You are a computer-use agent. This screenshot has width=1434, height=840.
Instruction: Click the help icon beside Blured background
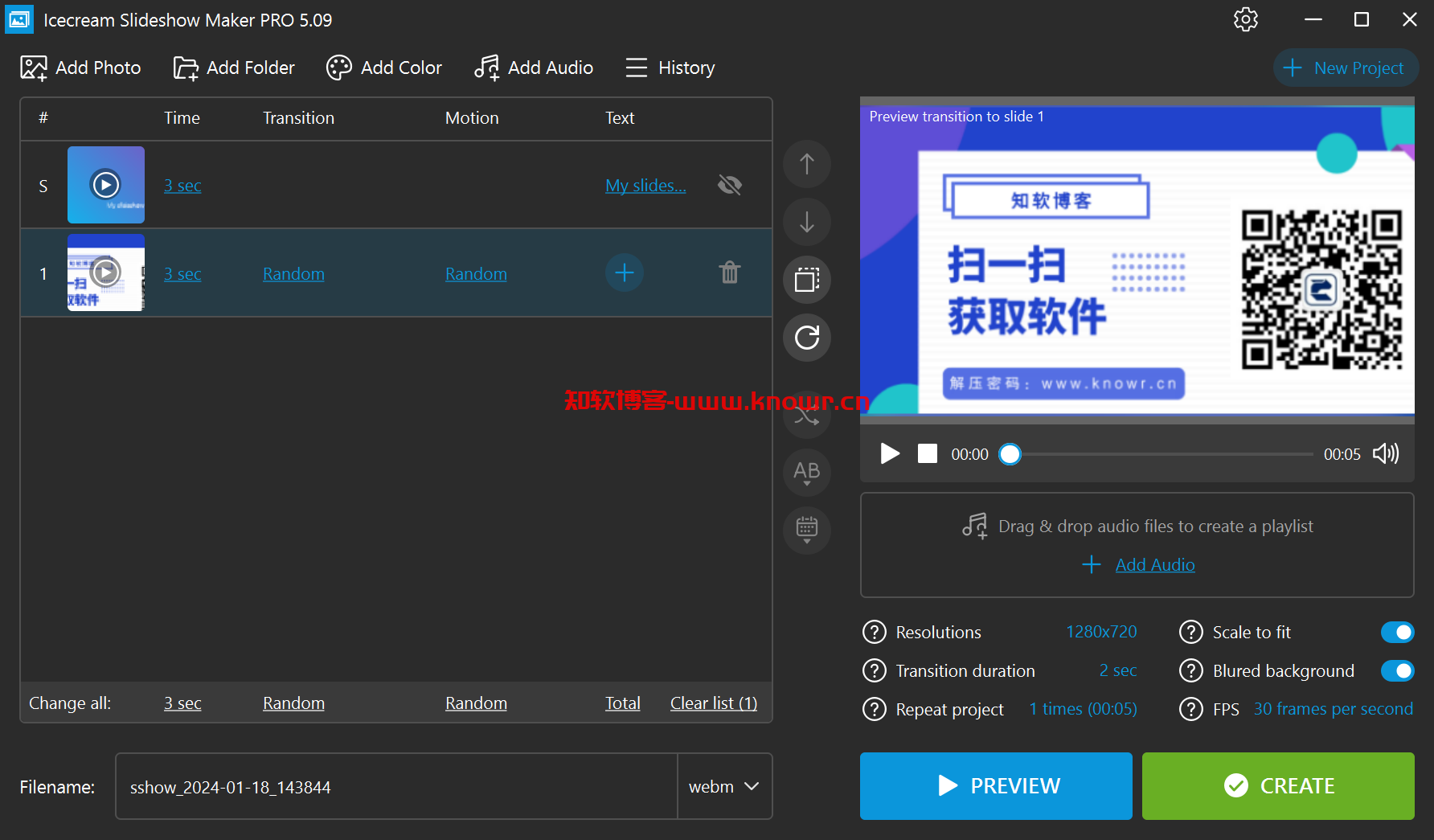click(x=1191, y=671)
